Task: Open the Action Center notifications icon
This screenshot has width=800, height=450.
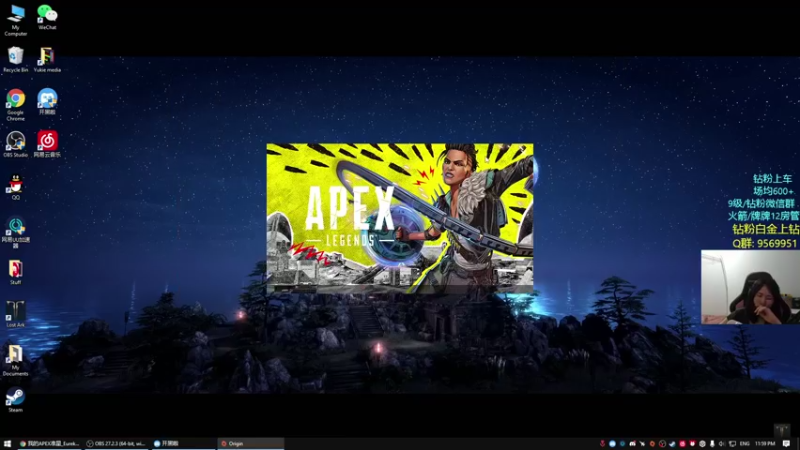Action: click(x=786, y=444)
